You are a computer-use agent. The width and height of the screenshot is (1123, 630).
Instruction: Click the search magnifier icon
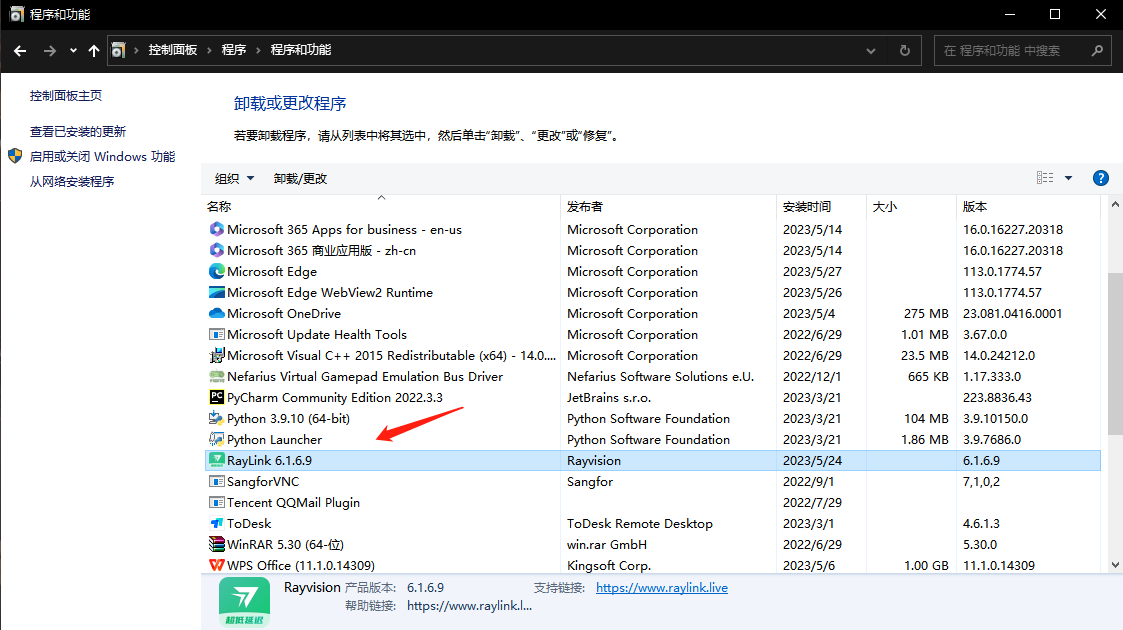(1097, 51)
